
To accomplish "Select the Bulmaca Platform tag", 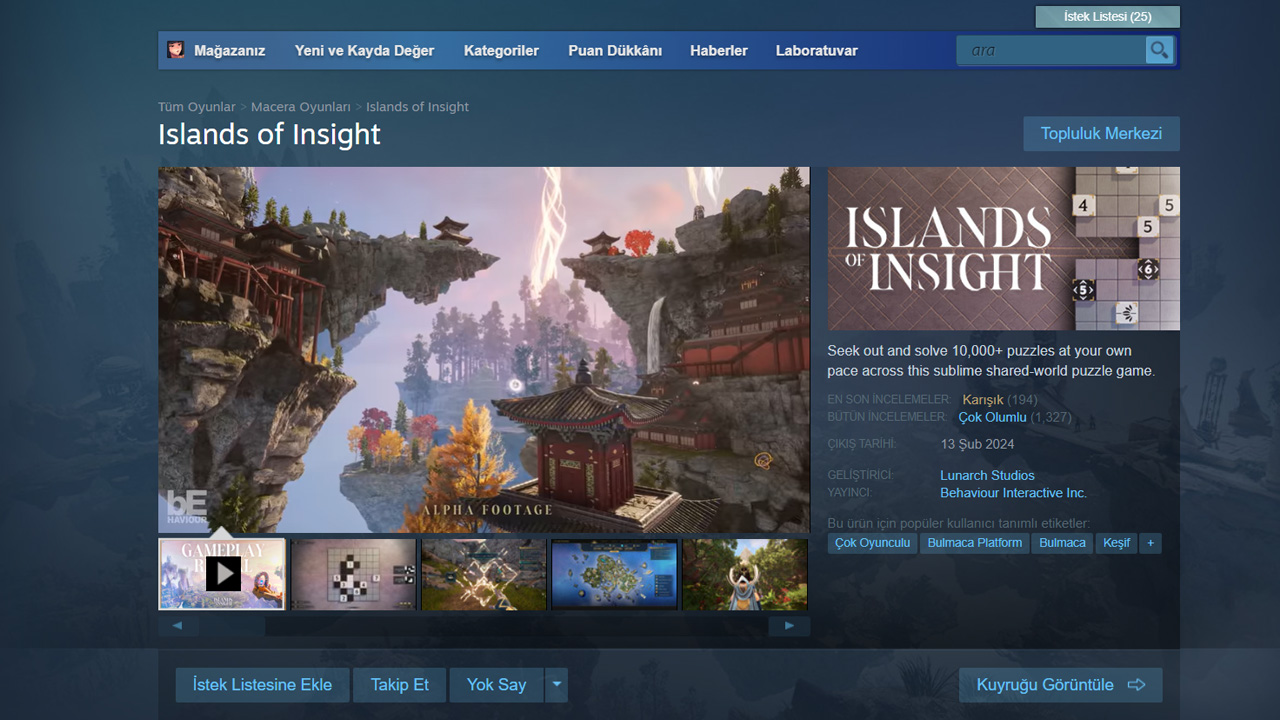I will pos(975,543).
